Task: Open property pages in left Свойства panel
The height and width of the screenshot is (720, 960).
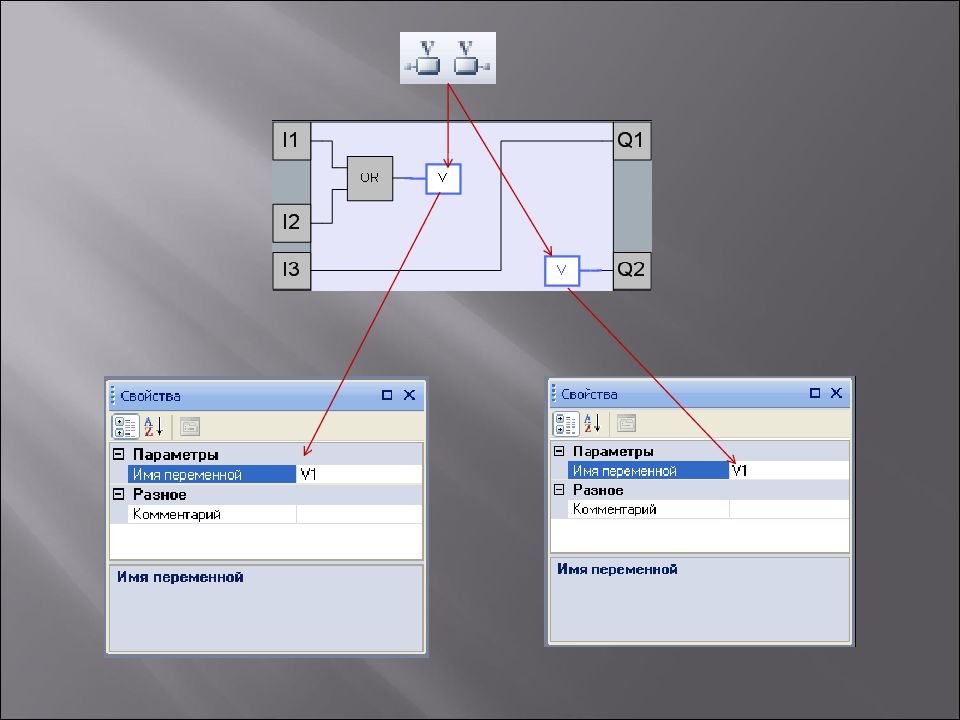Action: (190, 427)
